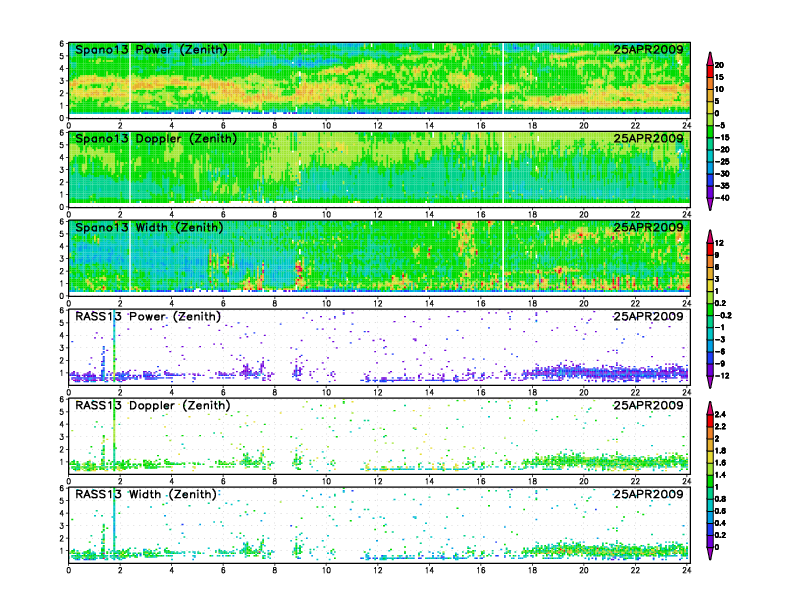Click the magenta top arrow of the top colorbar
The image size is (792, 612).
click(710, 58)
